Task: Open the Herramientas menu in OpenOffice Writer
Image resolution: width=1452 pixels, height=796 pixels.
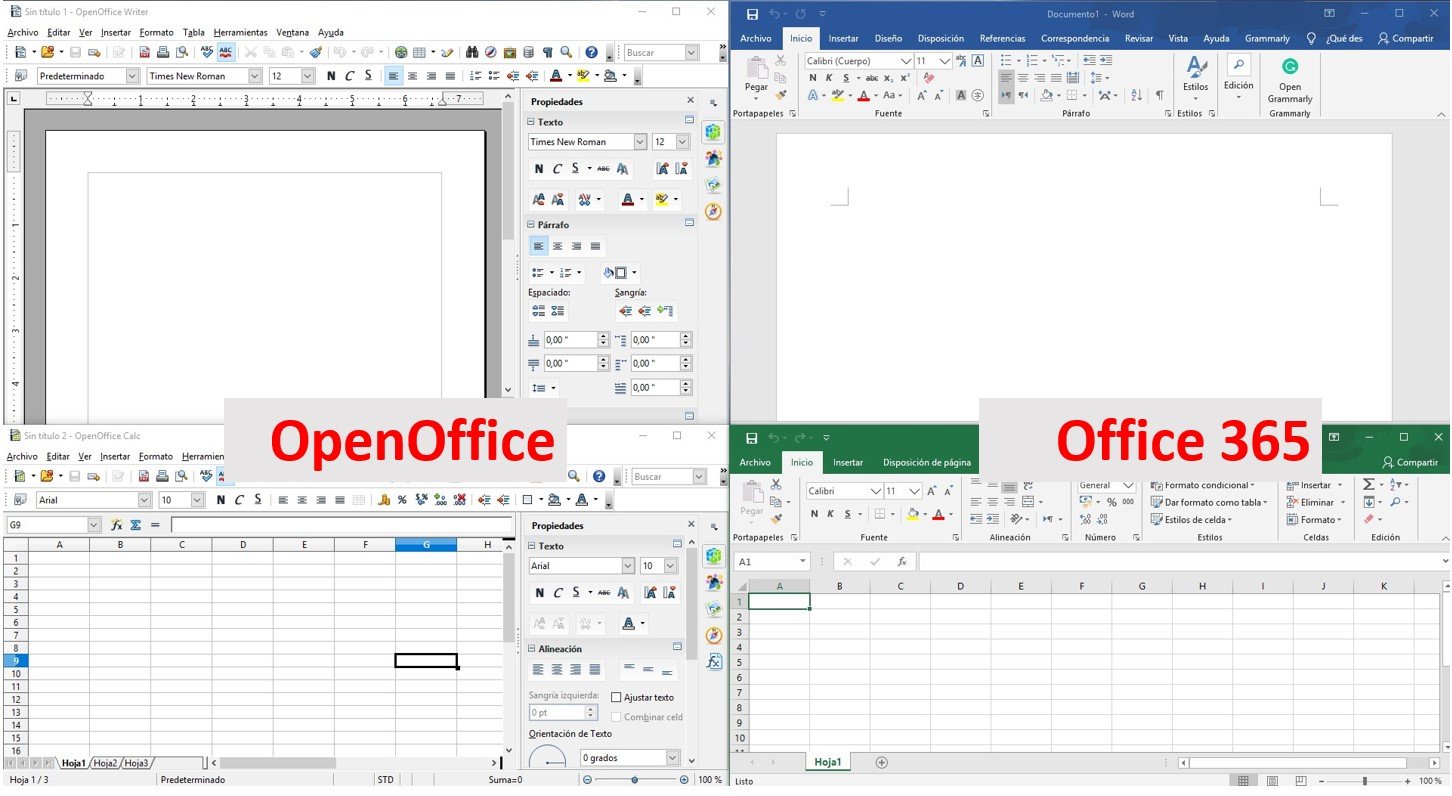Action: pyautogui.click(x=240, y=33)
